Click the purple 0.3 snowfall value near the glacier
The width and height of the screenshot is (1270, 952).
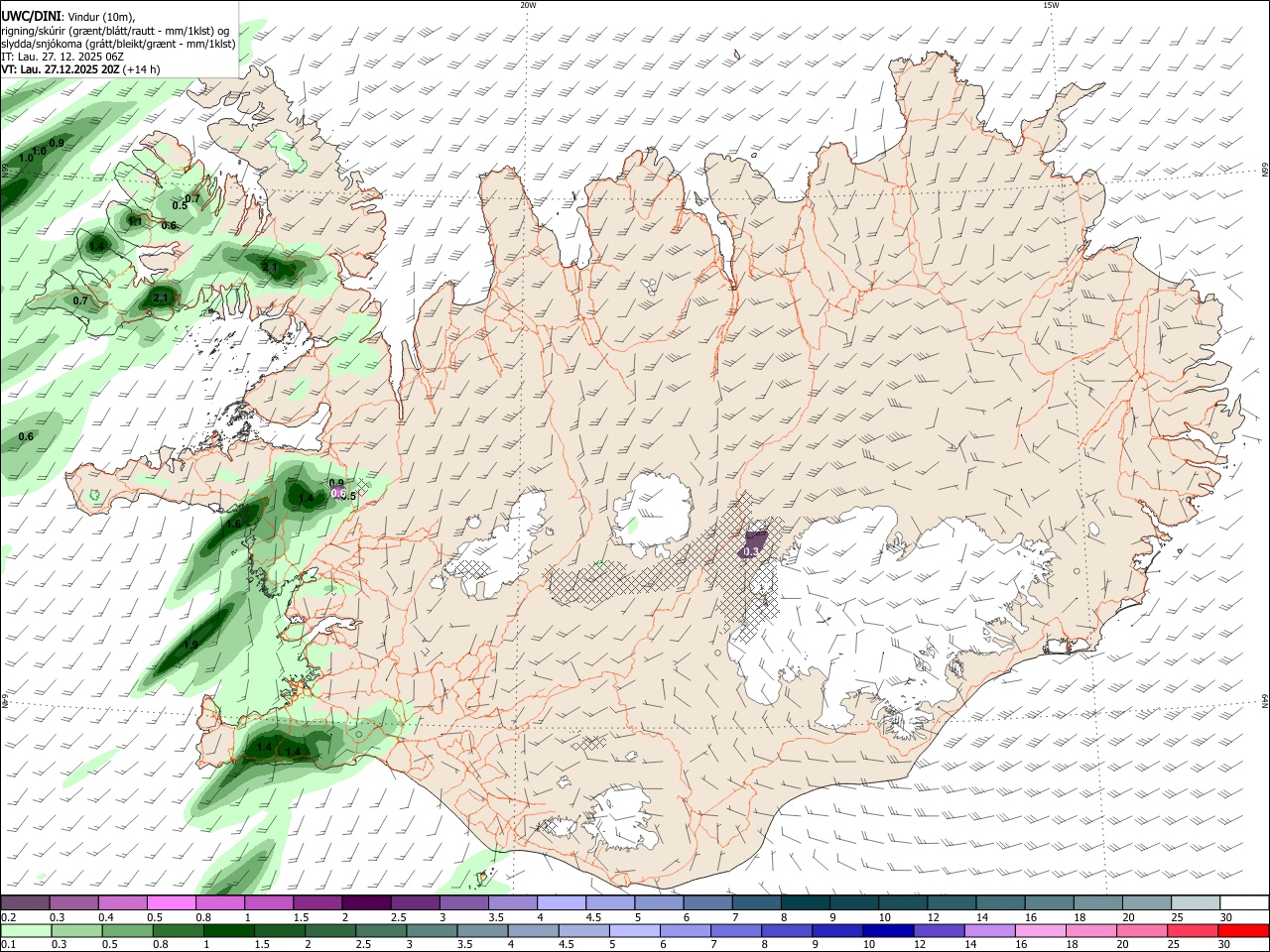(x=751, y=551)
